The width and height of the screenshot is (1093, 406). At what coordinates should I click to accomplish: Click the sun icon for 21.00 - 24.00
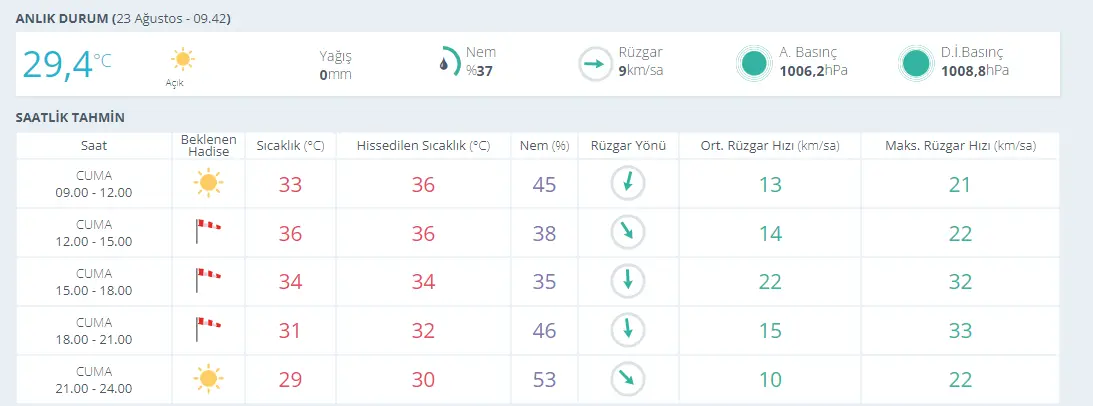point(207,378)
